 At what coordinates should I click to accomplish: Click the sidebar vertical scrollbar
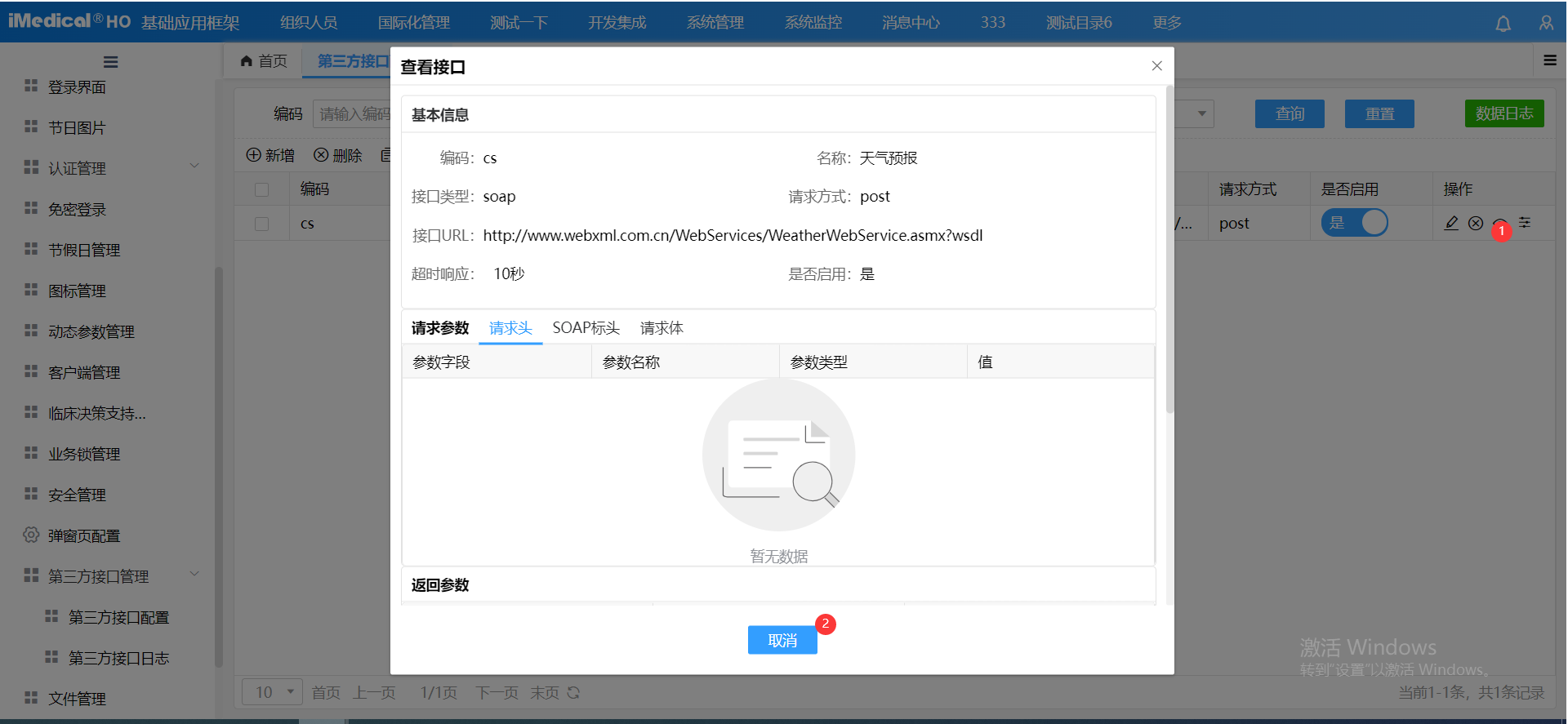(218, 467)
